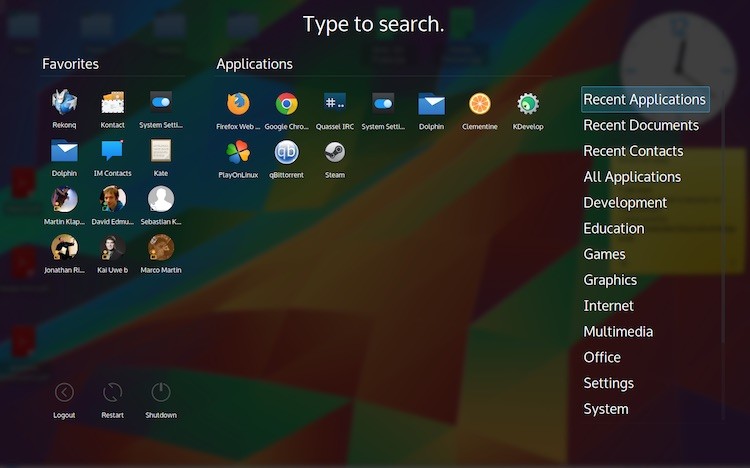The width and height of the screenshot is (750, 468).
Task: Launch PlayOnLinux
Action: pyautogui.click(x=238, y=159)
